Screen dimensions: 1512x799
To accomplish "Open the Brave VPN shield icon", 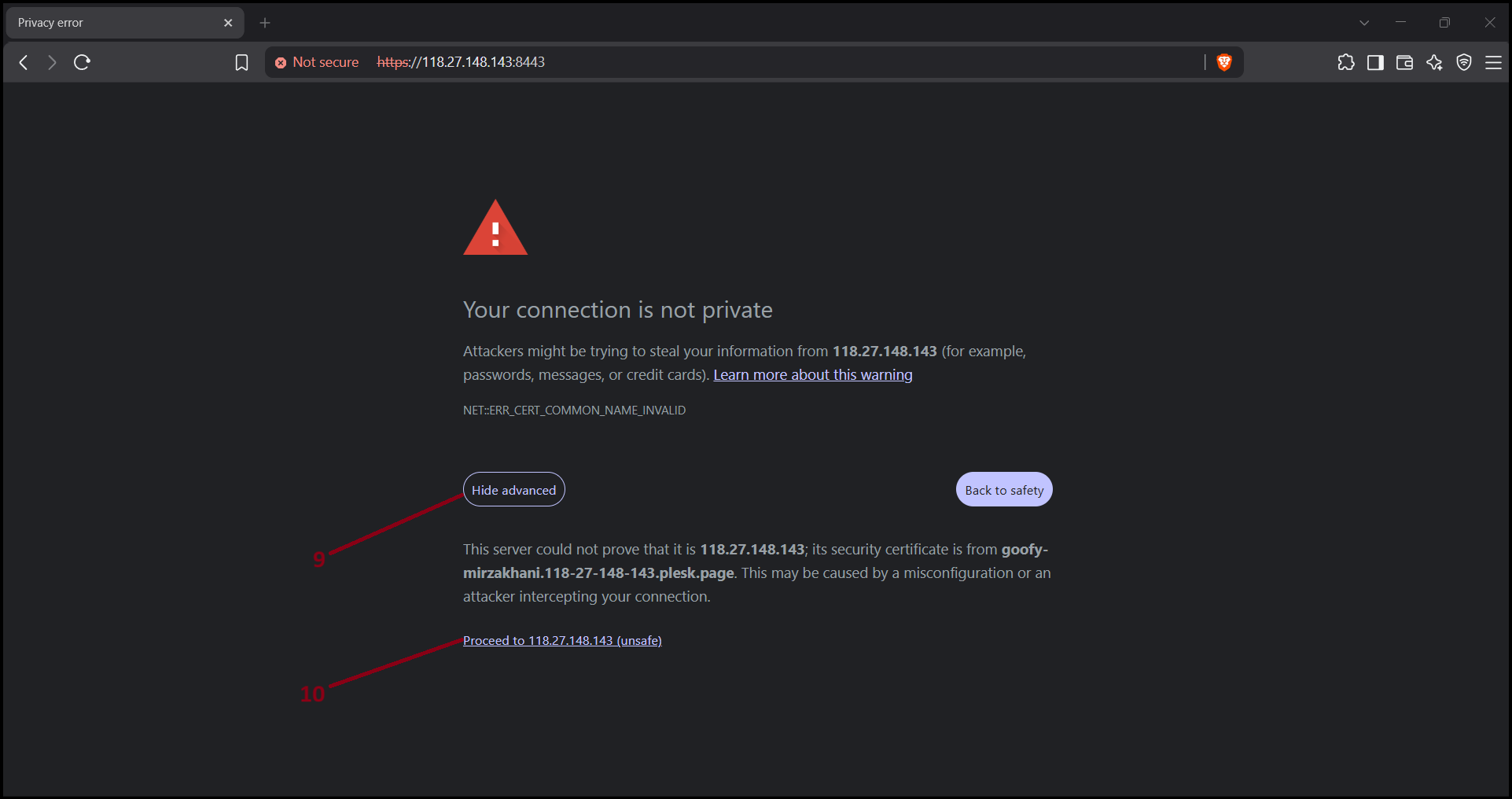I will coord(1464,62).
